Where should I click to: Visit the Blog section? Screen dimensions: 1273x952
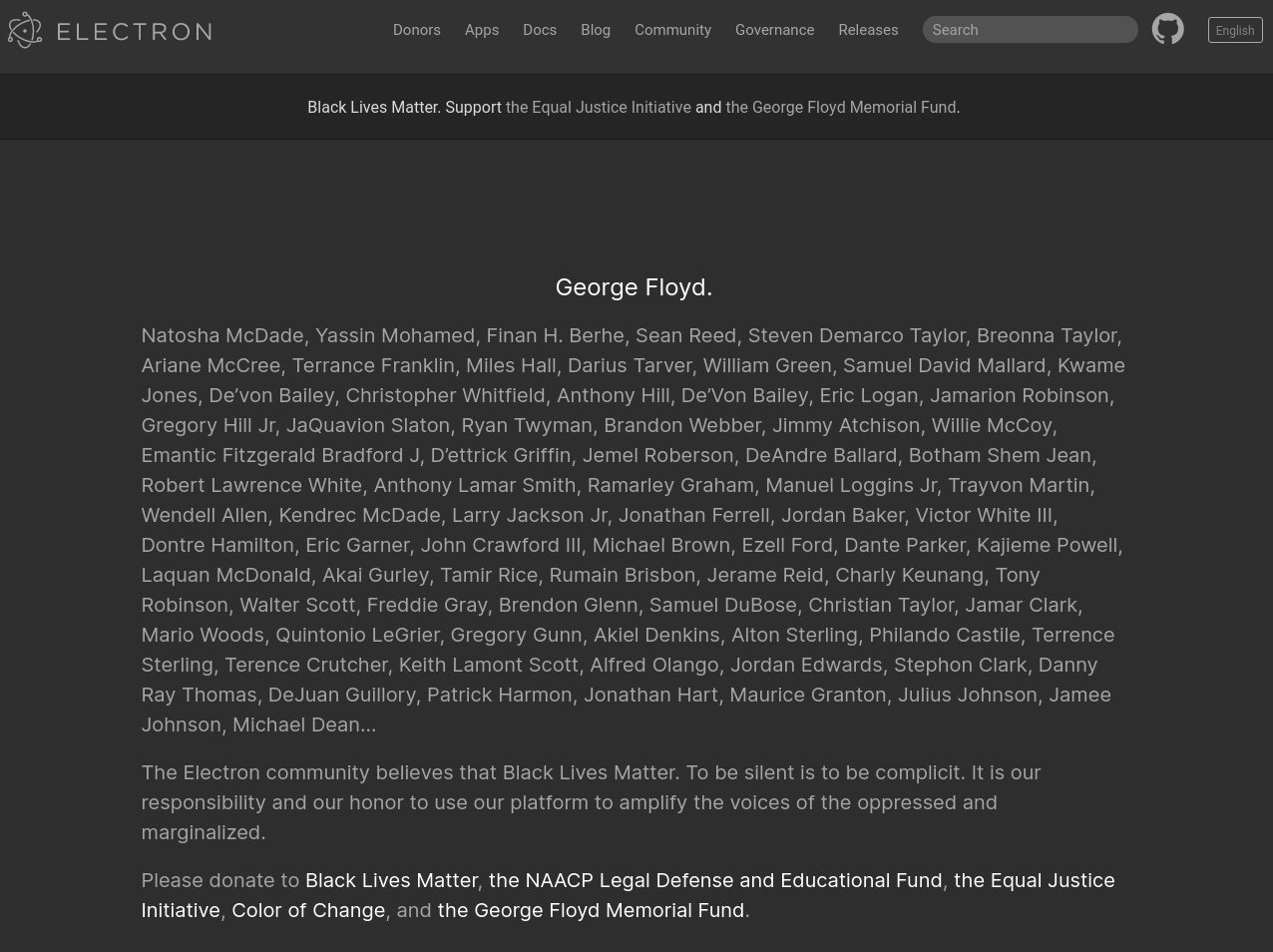596,30
